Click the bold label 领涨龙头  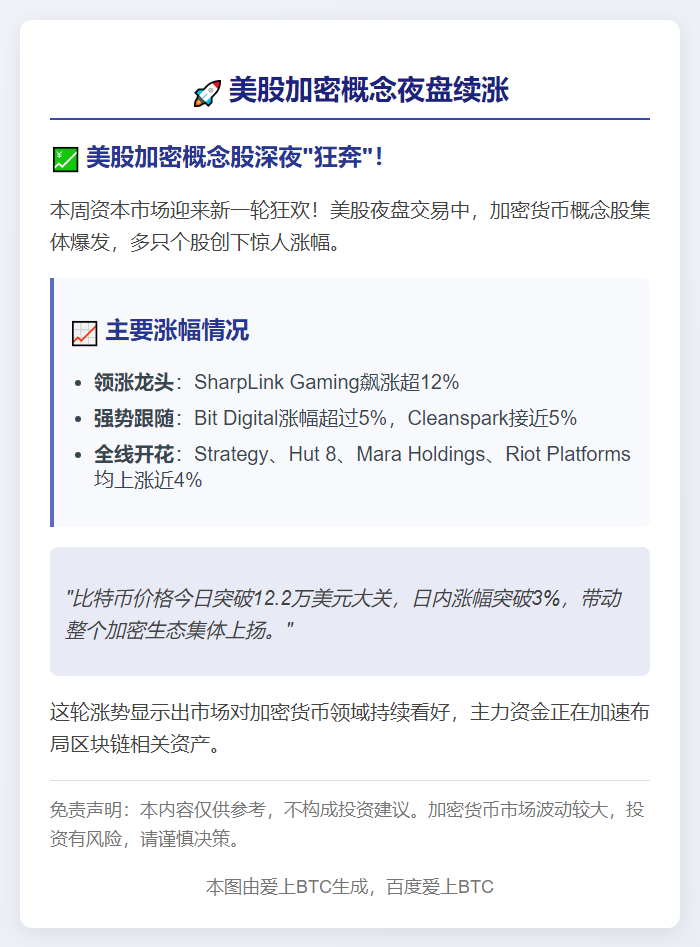(x=133, y=382)
